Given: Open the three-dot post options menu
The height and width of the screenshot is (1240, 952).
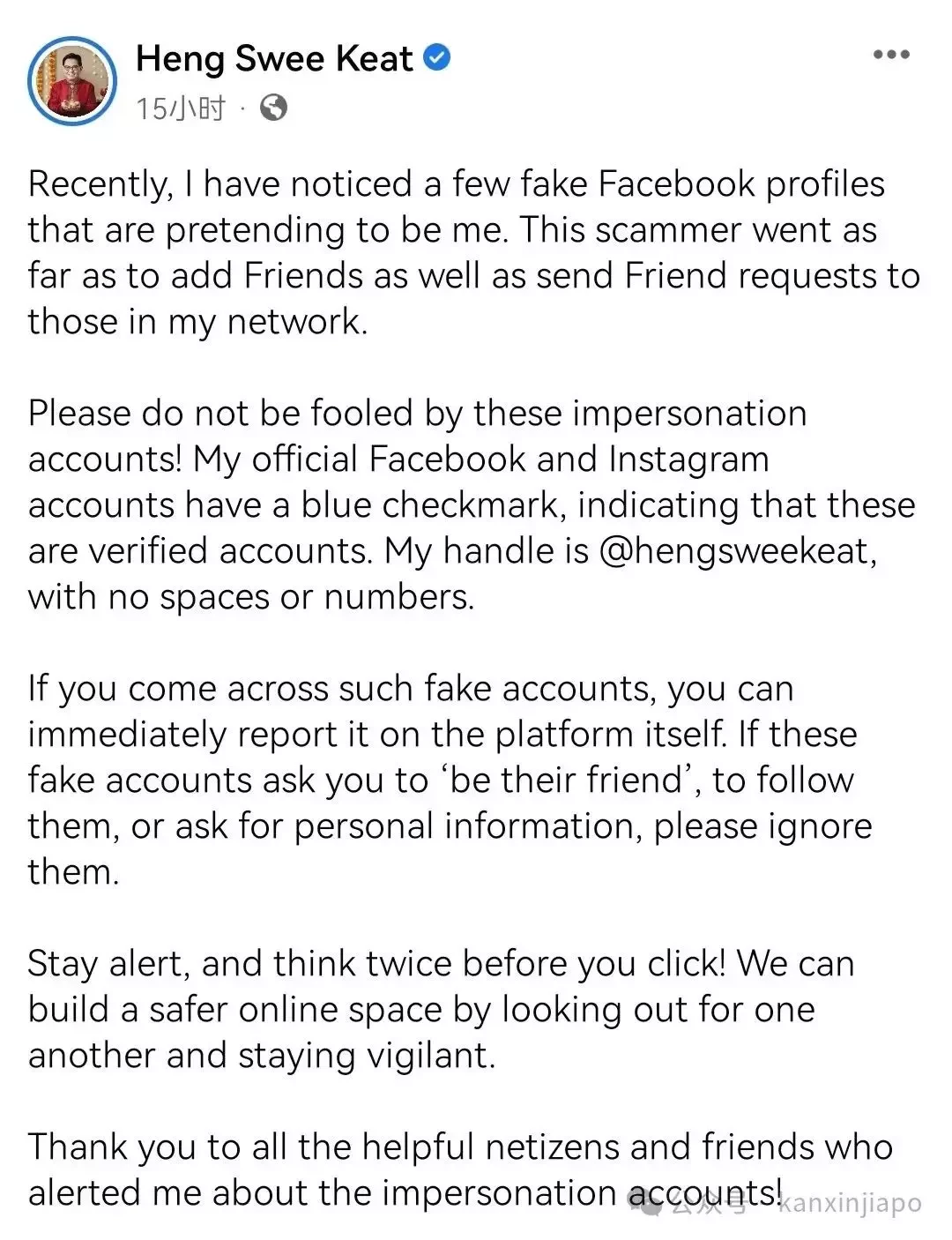Looking at the screenshot, I should [x=891, y=55].
